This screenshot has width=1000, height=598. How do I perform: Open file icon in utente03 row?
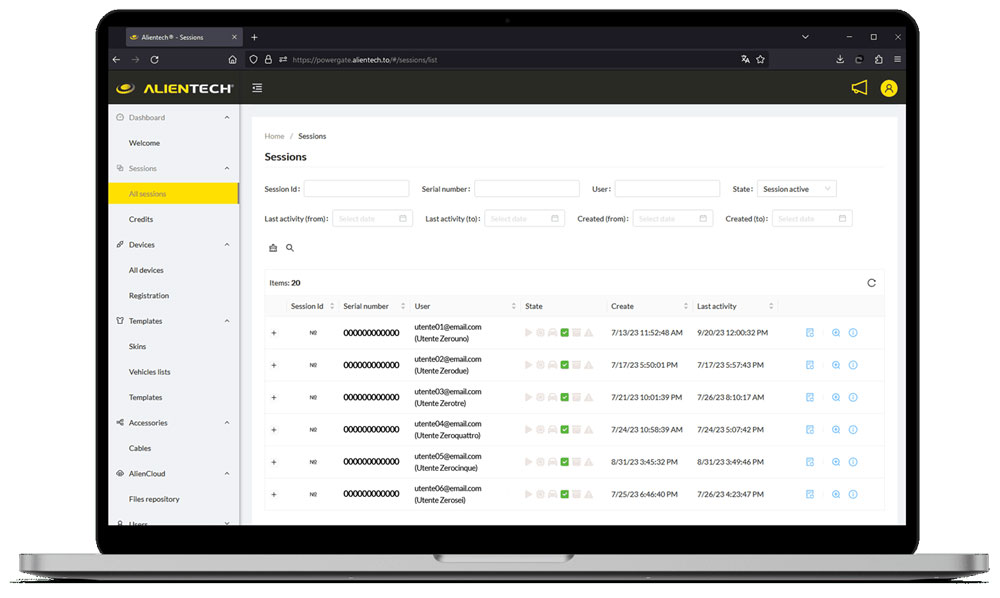tap(810, 397)
